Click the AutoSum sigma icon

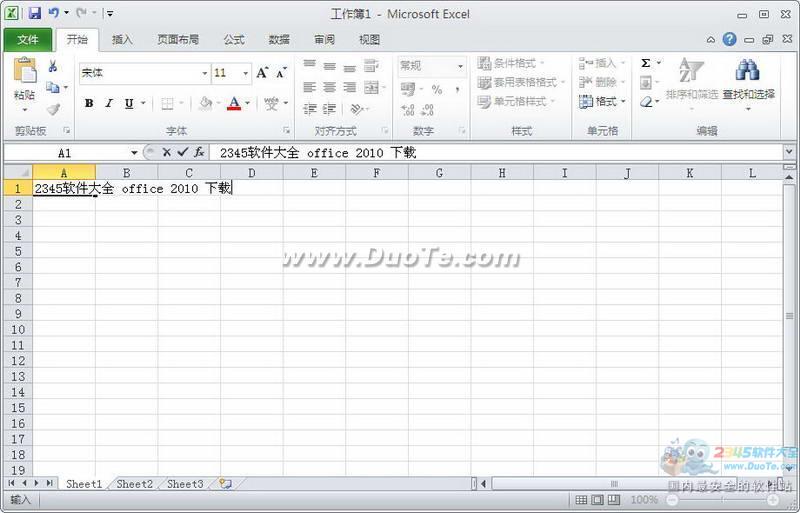(645, 63)
